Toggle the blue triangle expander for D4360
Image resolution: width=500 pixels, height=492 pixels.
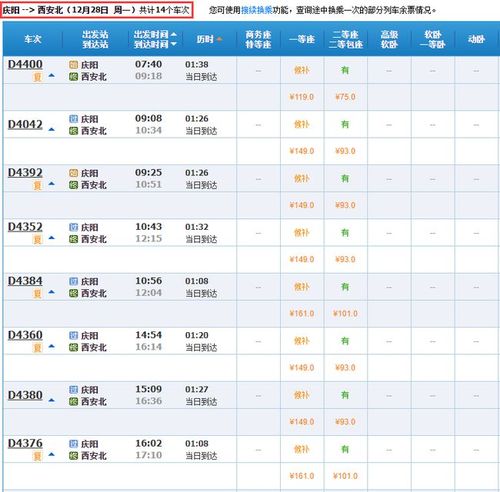pyautogui.click(x=51, y=346)
